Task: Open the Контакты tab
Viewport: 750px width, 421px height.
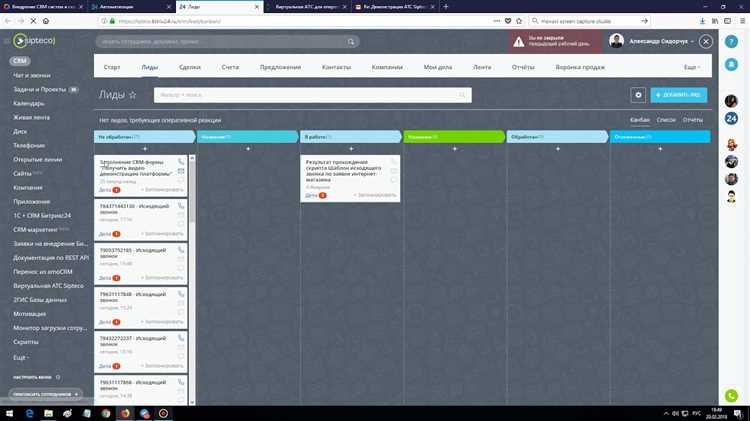Action: 336,67
